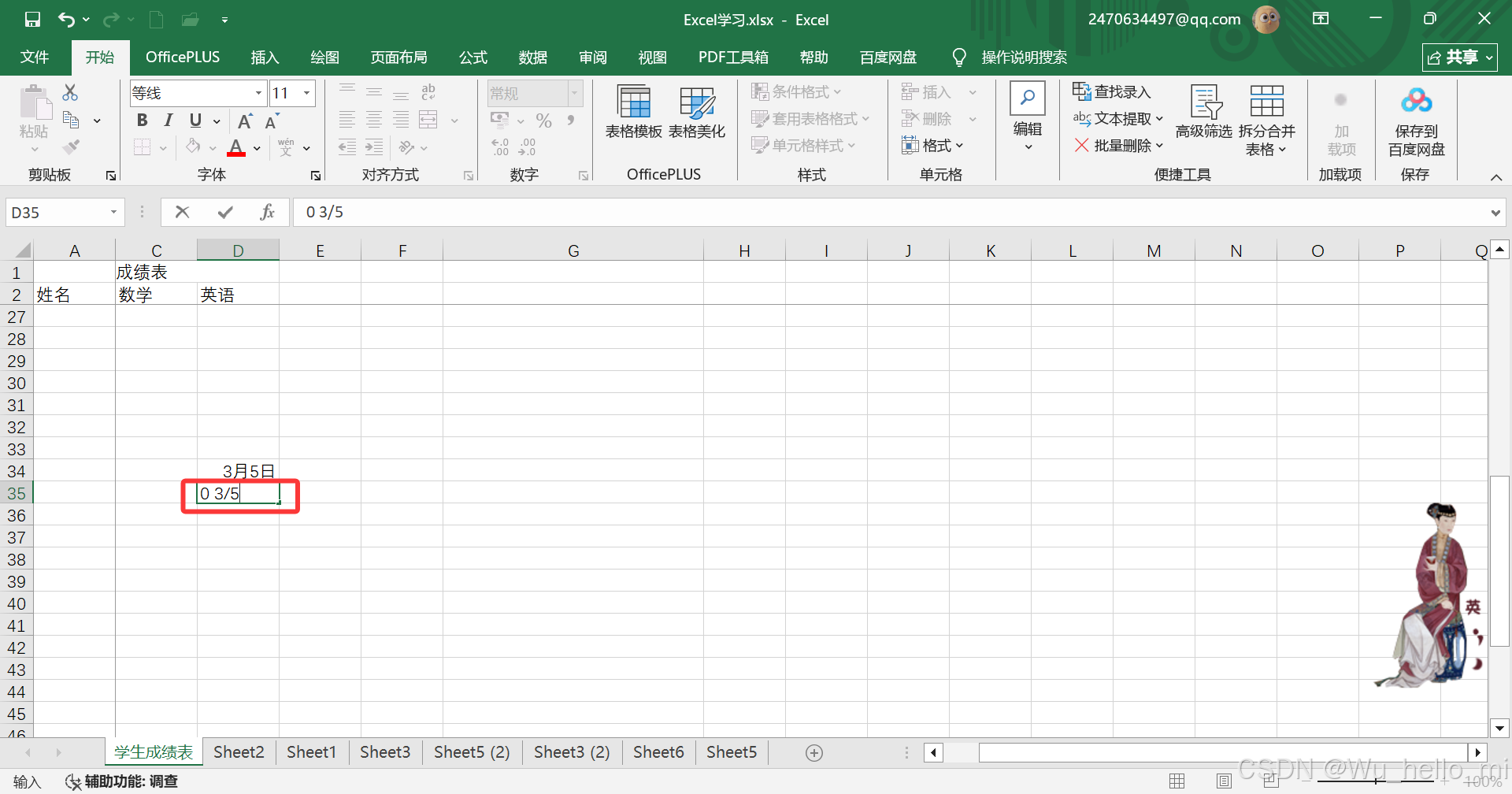The width and height of the screenshot is (1512, 794).
Task: Add new sheet with plus icon
Action: [x=814, y=753]
